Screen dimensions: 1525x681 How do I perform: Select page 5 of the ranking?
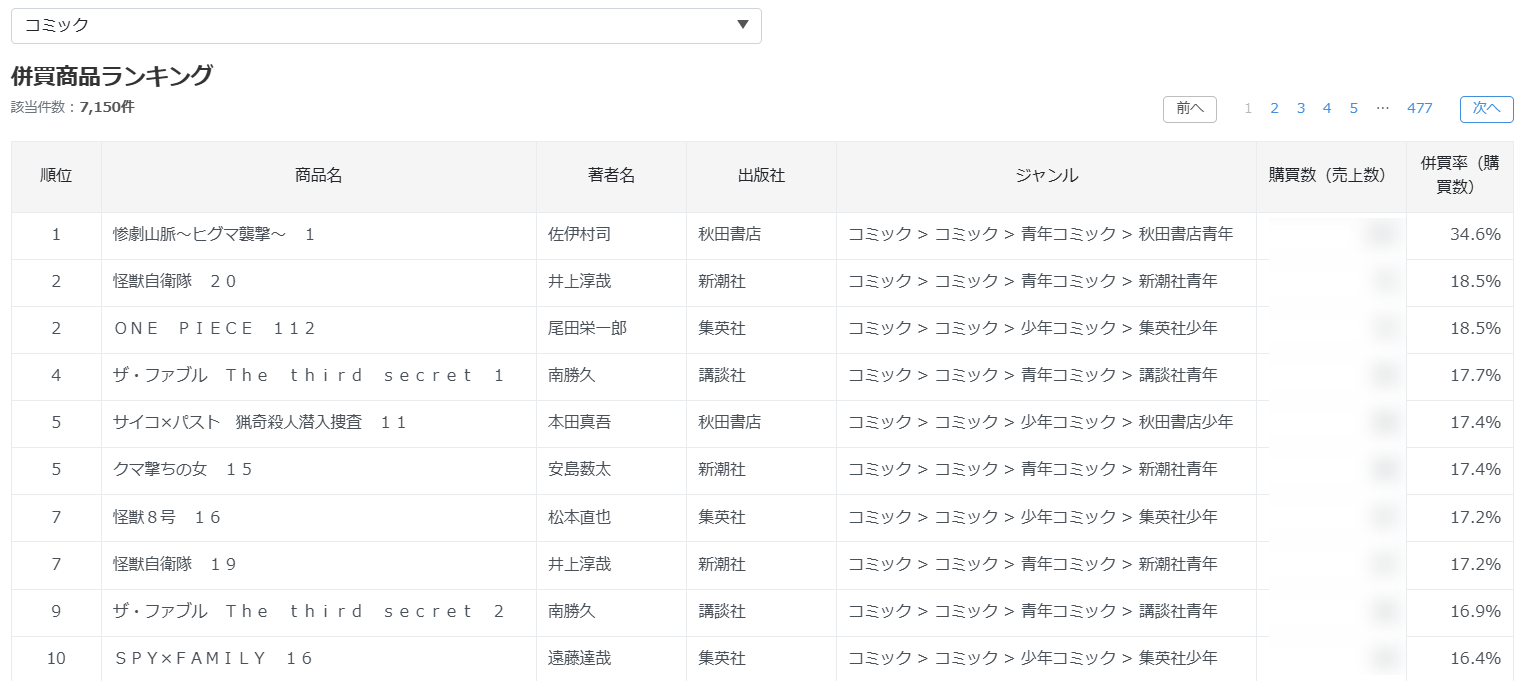coord(1353,108)
